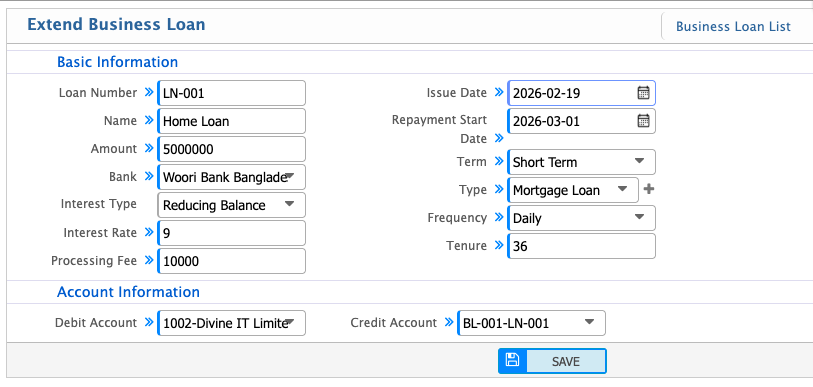Viewport: 813px width, 387px height.
Task: Click the Tenure input showing 36
Action: (581, 246)
